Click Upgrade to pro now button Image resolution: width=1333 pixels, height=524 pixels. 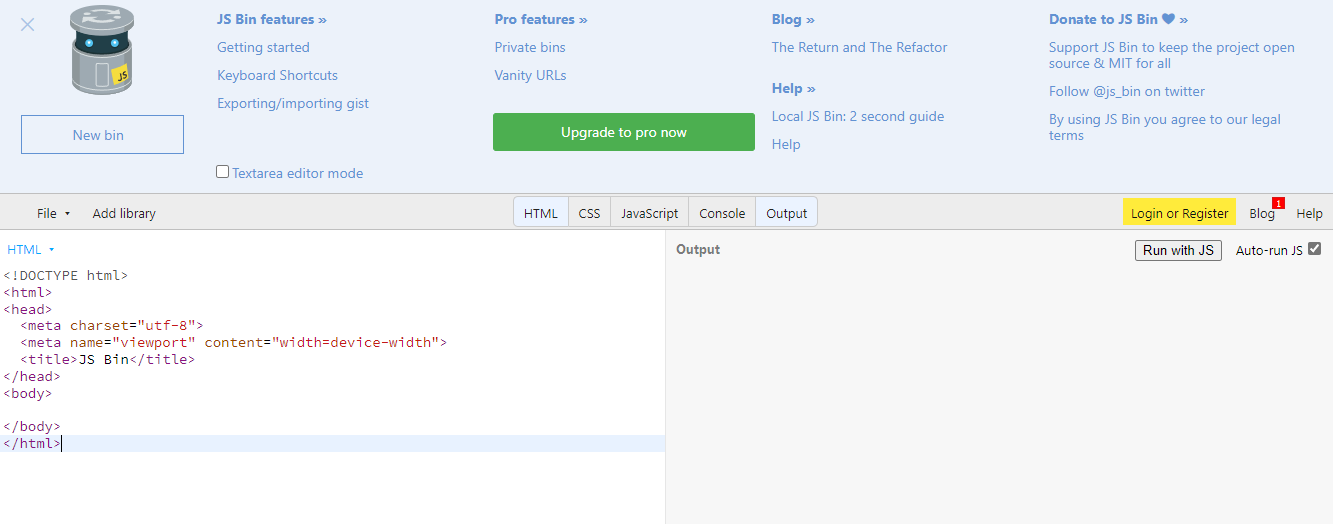[623, 132]
